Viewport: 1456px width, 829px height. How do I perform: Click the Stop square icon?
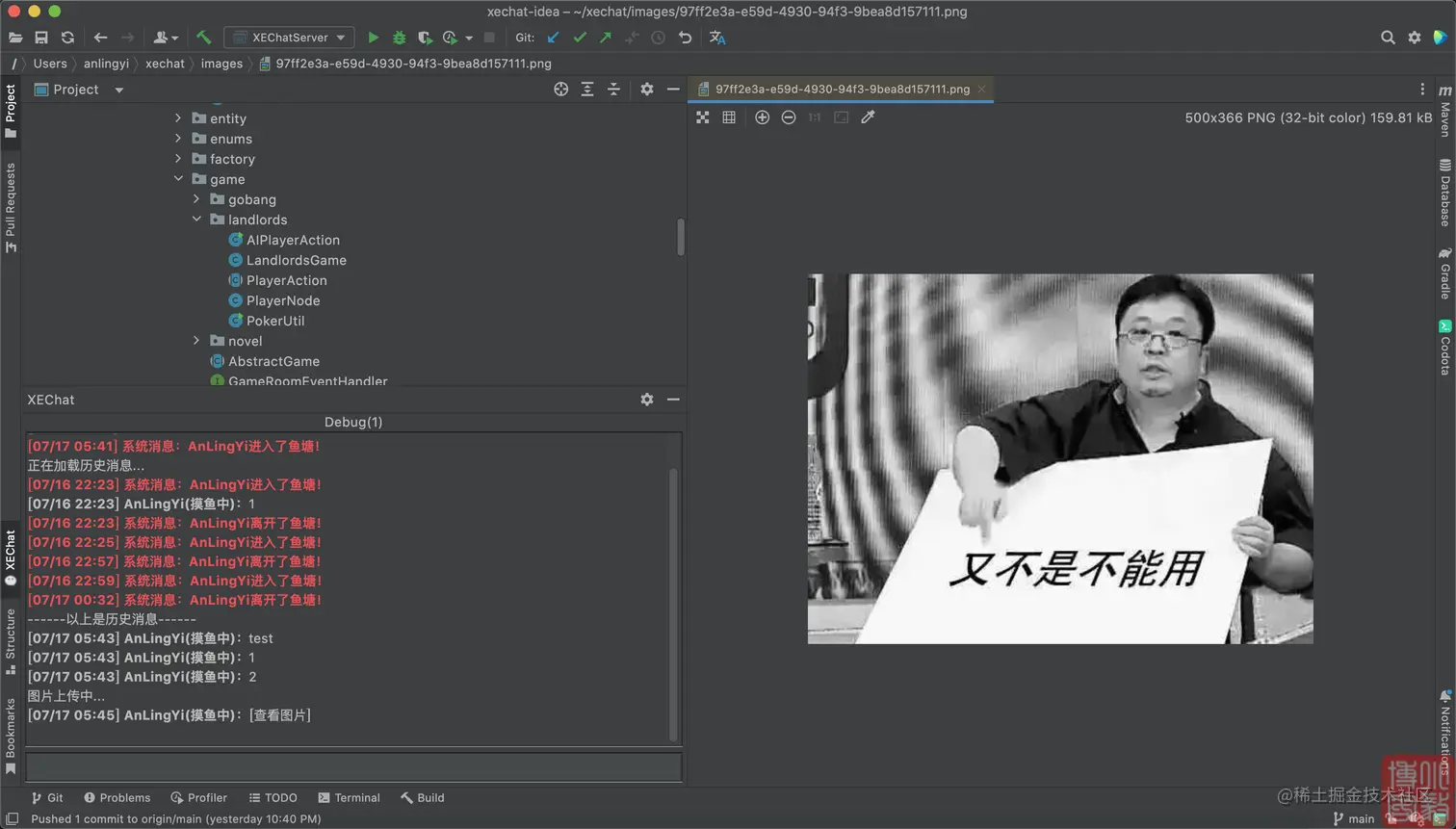tap(489, 38)
